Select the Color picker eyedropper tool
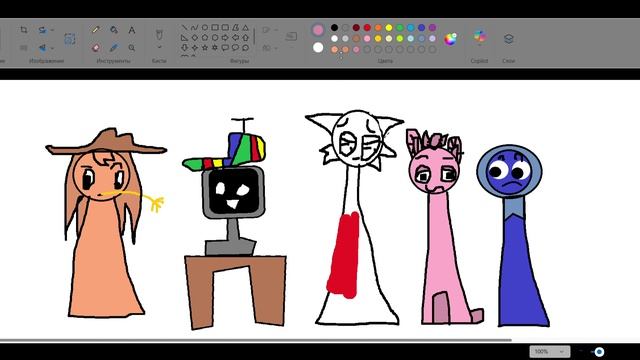 click(114, 48)
